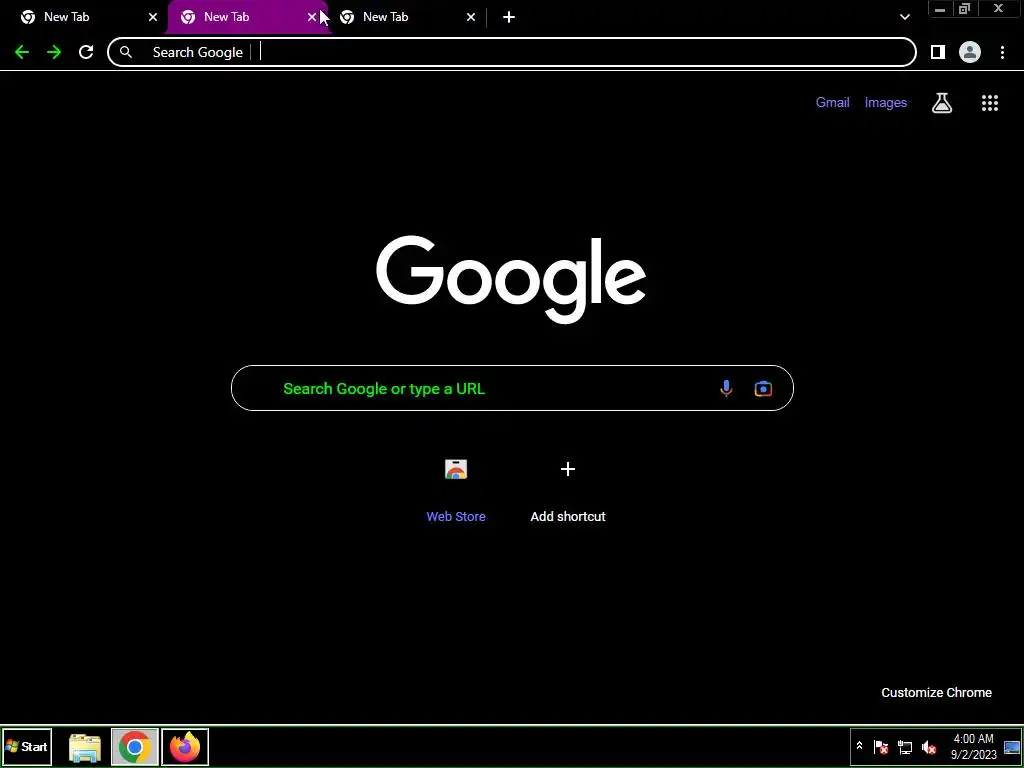1024x768 pixels.
Task: Open a new tab with plus button
Action: point(509,17)
